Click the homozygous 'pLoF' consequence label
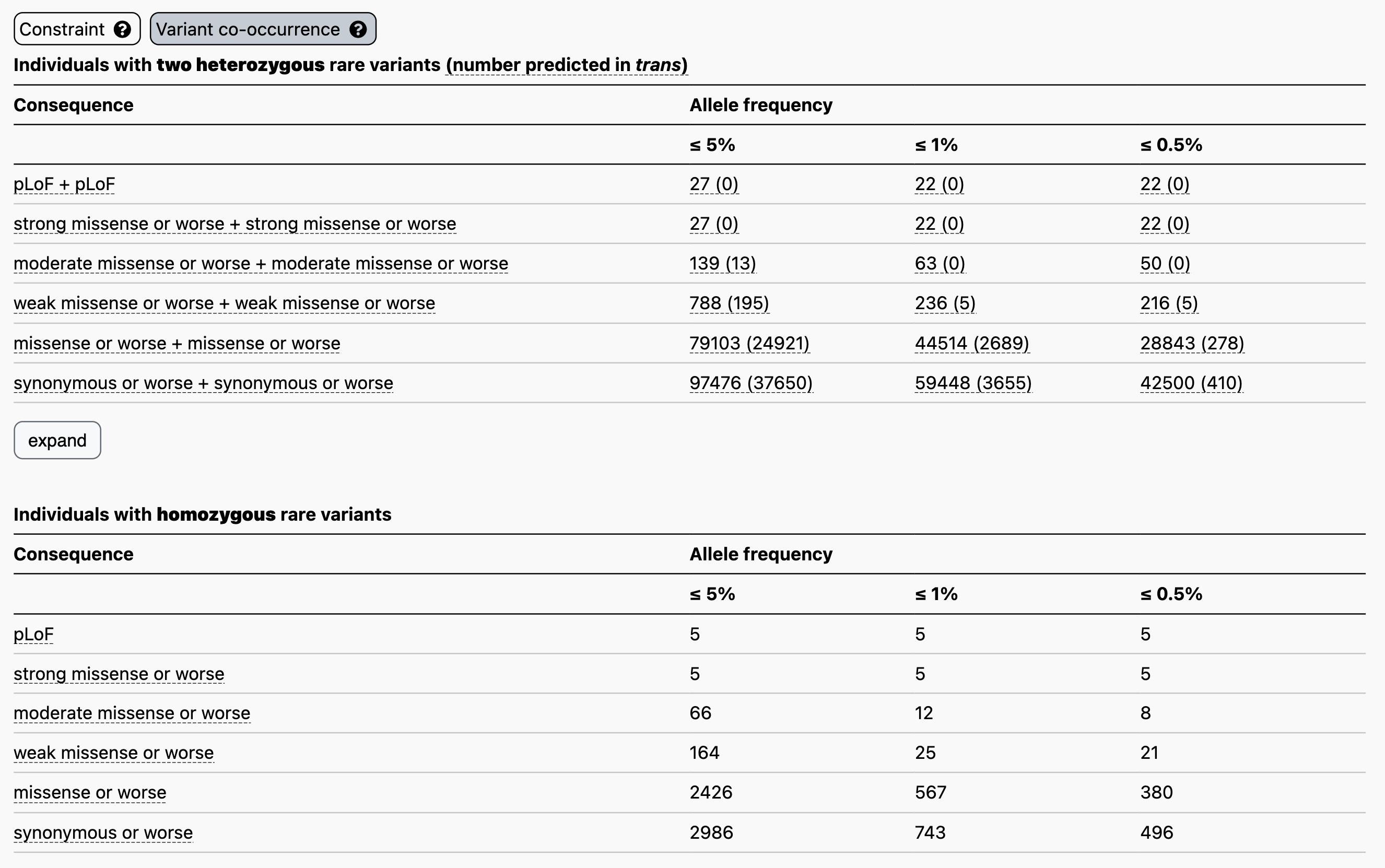 (x=33, y=635)
